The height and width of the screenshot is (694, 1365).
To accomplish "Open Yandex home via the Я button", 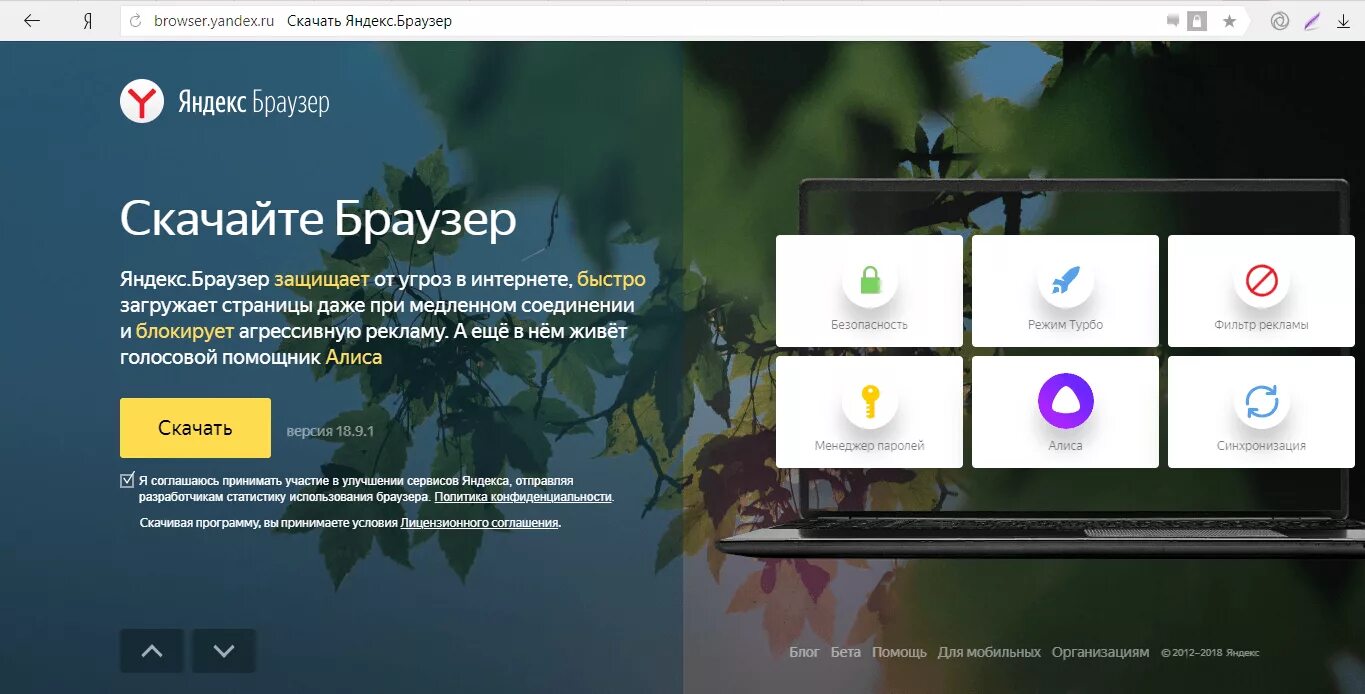I will coord(87,20).
